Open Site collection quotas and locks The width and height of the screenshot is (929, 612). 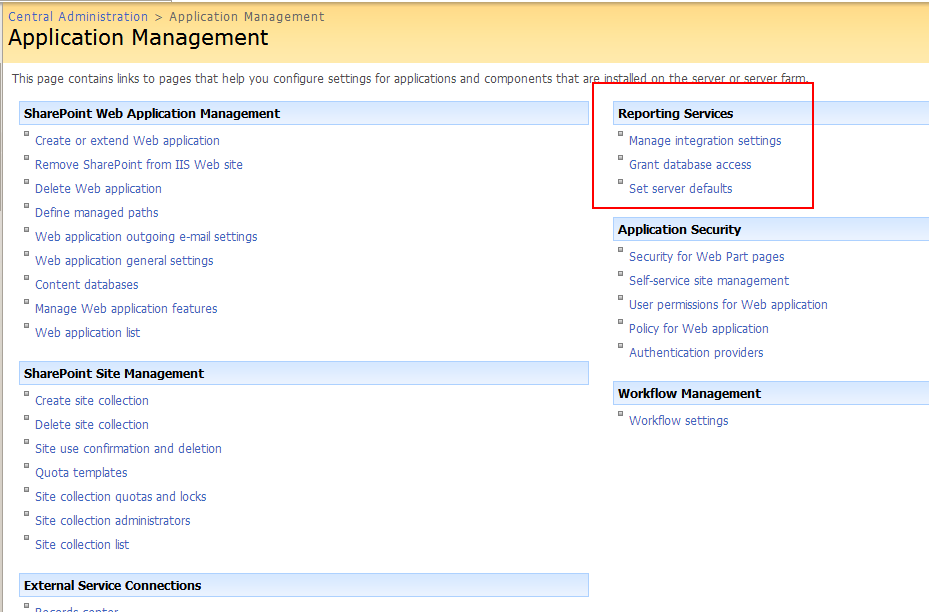coord(121,496)
